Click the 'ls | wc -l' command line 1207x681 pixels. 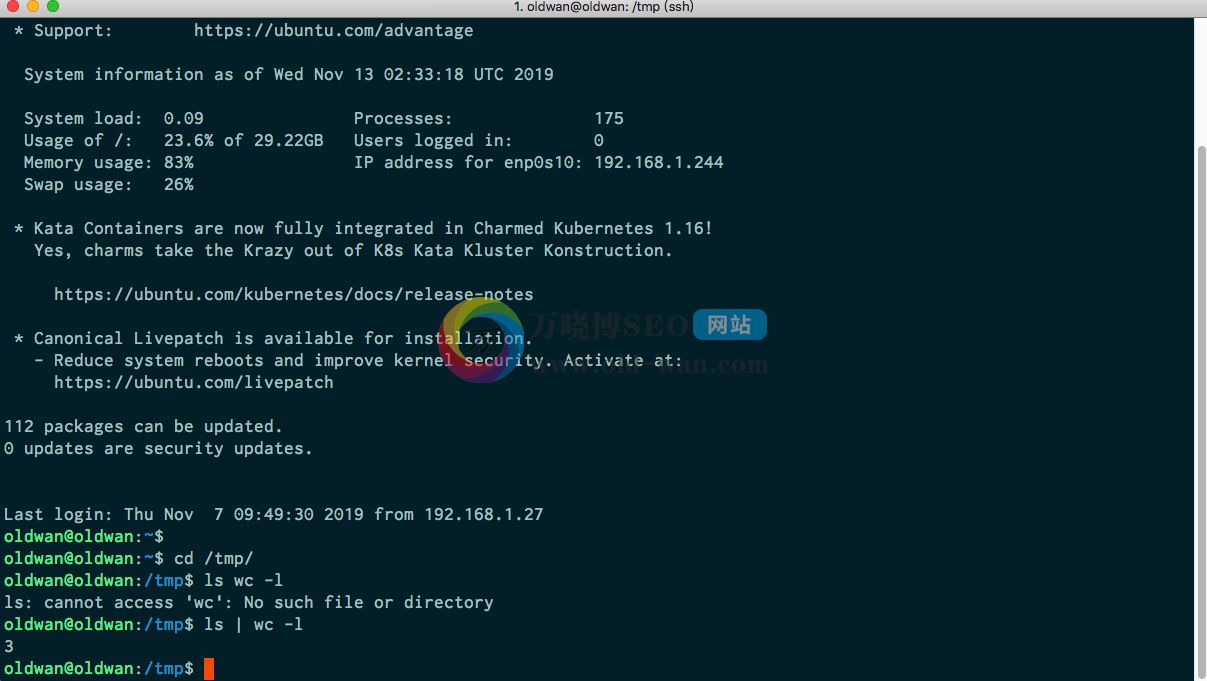pos(254,625)
